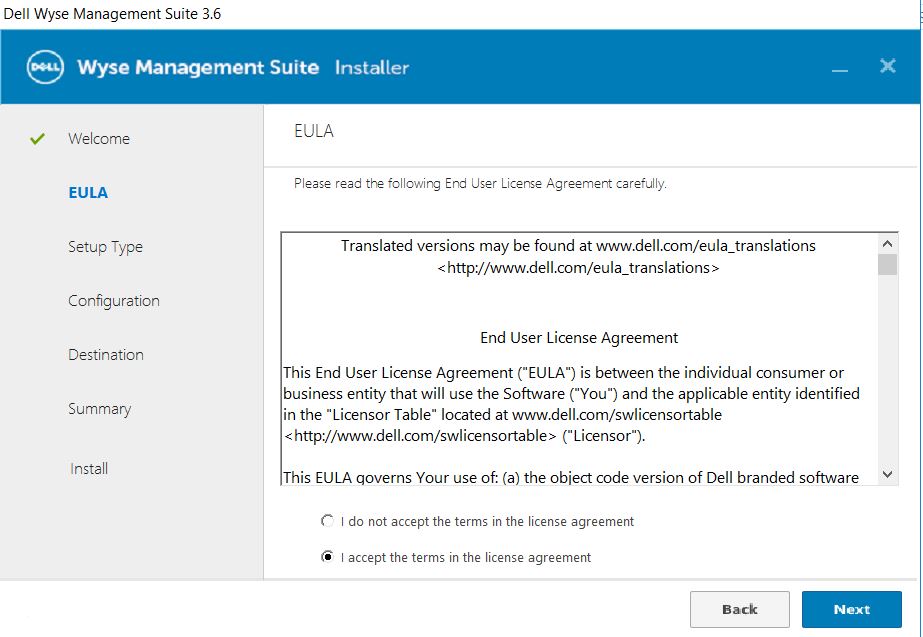Click the Install step in sidebar
This screenshot has height=637, width=923.
pos(89,468)
